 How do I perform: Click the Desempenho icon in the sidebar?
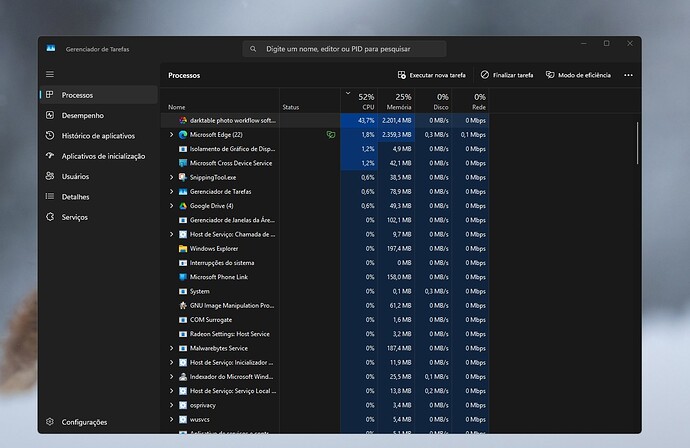(x=51, y=115)
